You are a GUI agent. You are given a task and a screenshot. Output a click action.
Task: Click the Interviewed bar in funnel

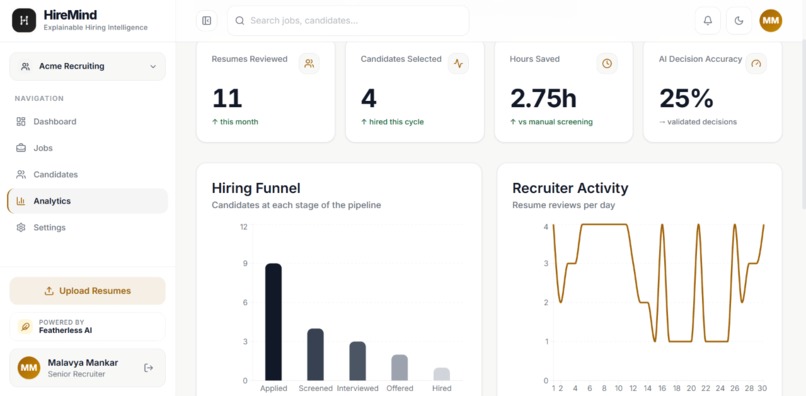[x=357, y=361]
